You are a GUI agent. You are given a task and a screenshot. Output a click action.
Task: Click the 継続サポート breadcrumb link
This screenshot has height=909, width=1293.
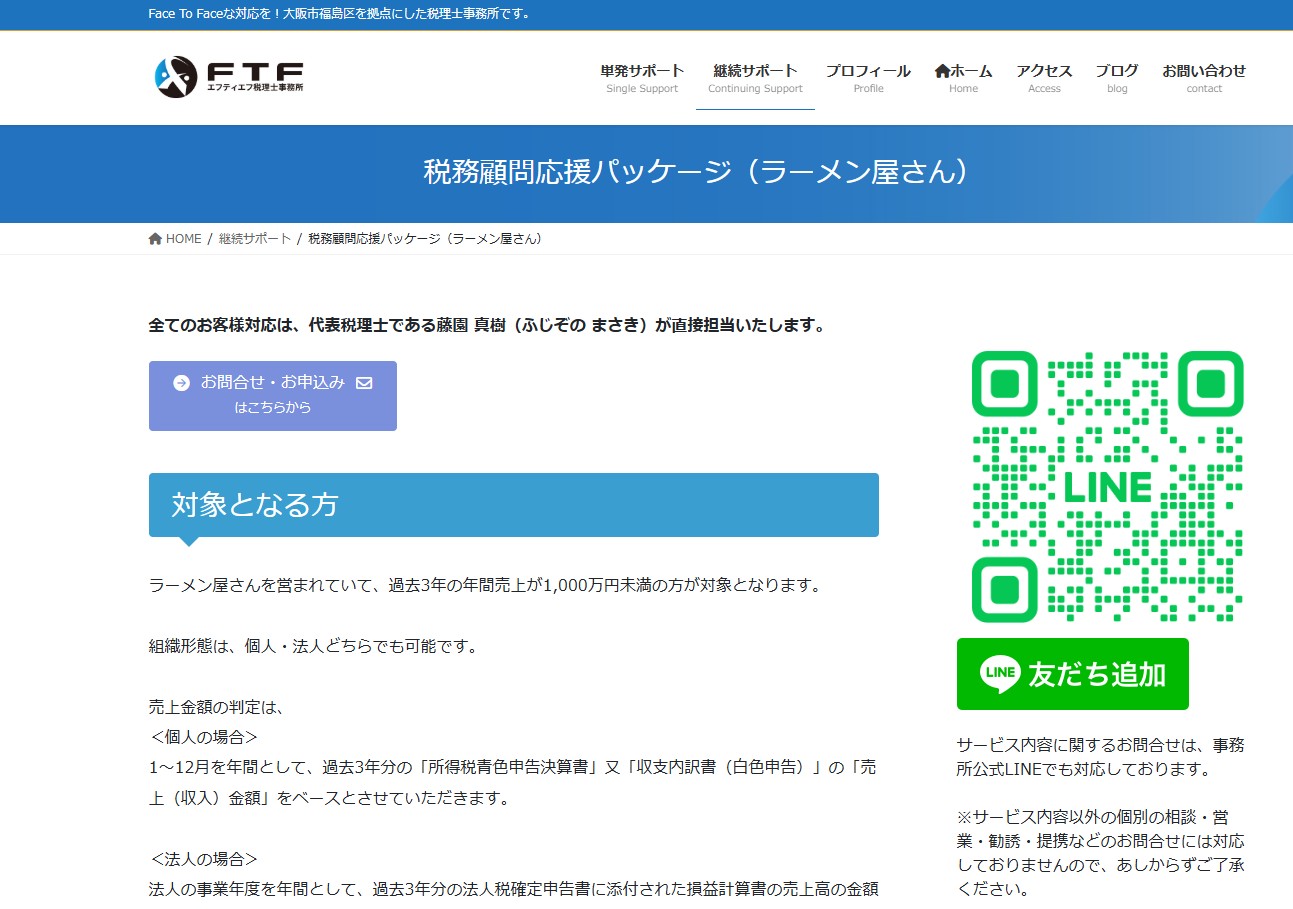point(255,239)
